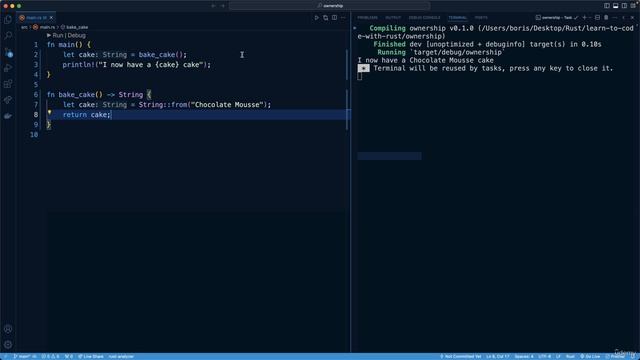The image size is (640, 360).
Task: Click the Ln 8, Col cursor position status
Action: pyautogui.click(x=498, y=356)
